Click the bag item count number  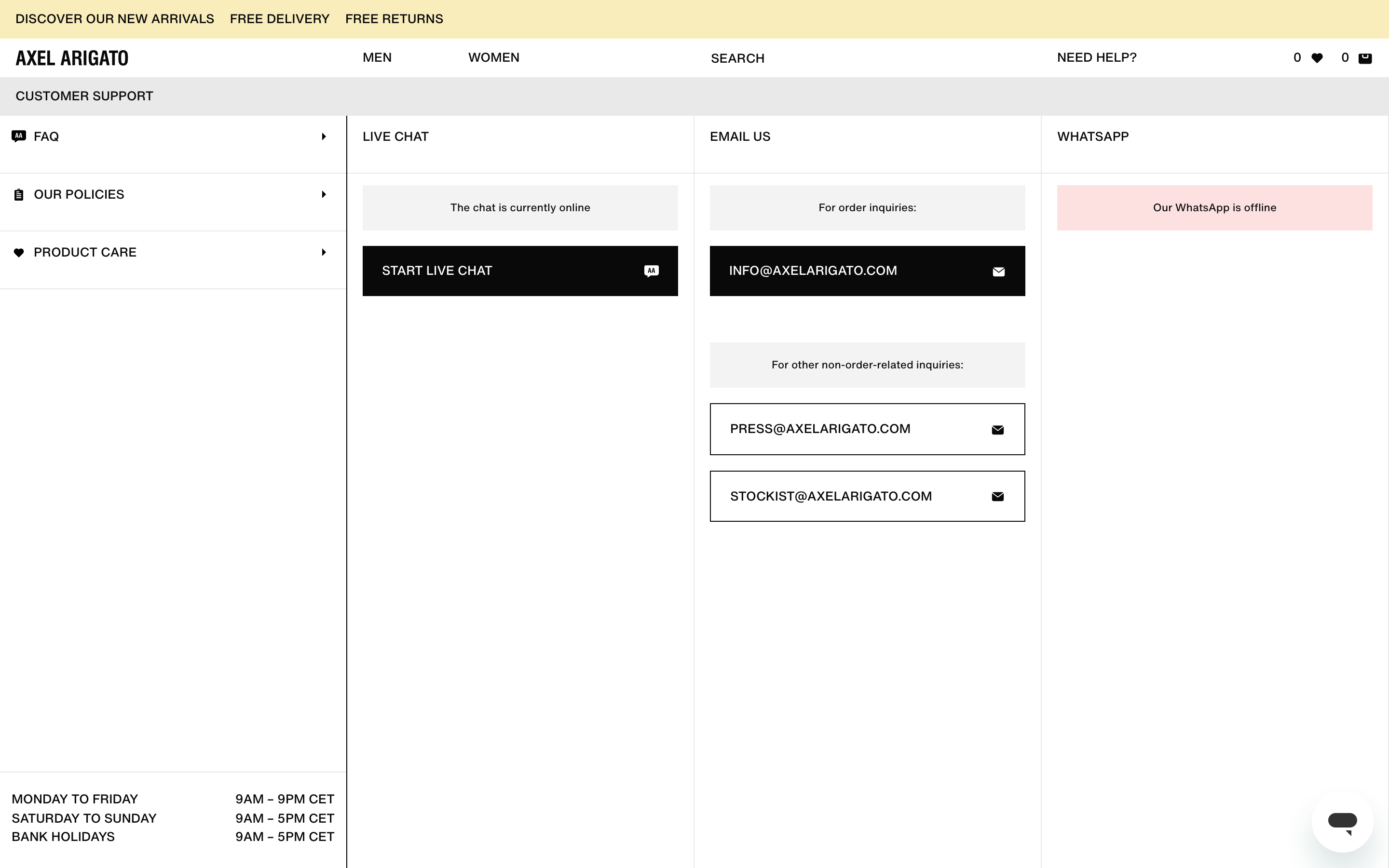1345,58
